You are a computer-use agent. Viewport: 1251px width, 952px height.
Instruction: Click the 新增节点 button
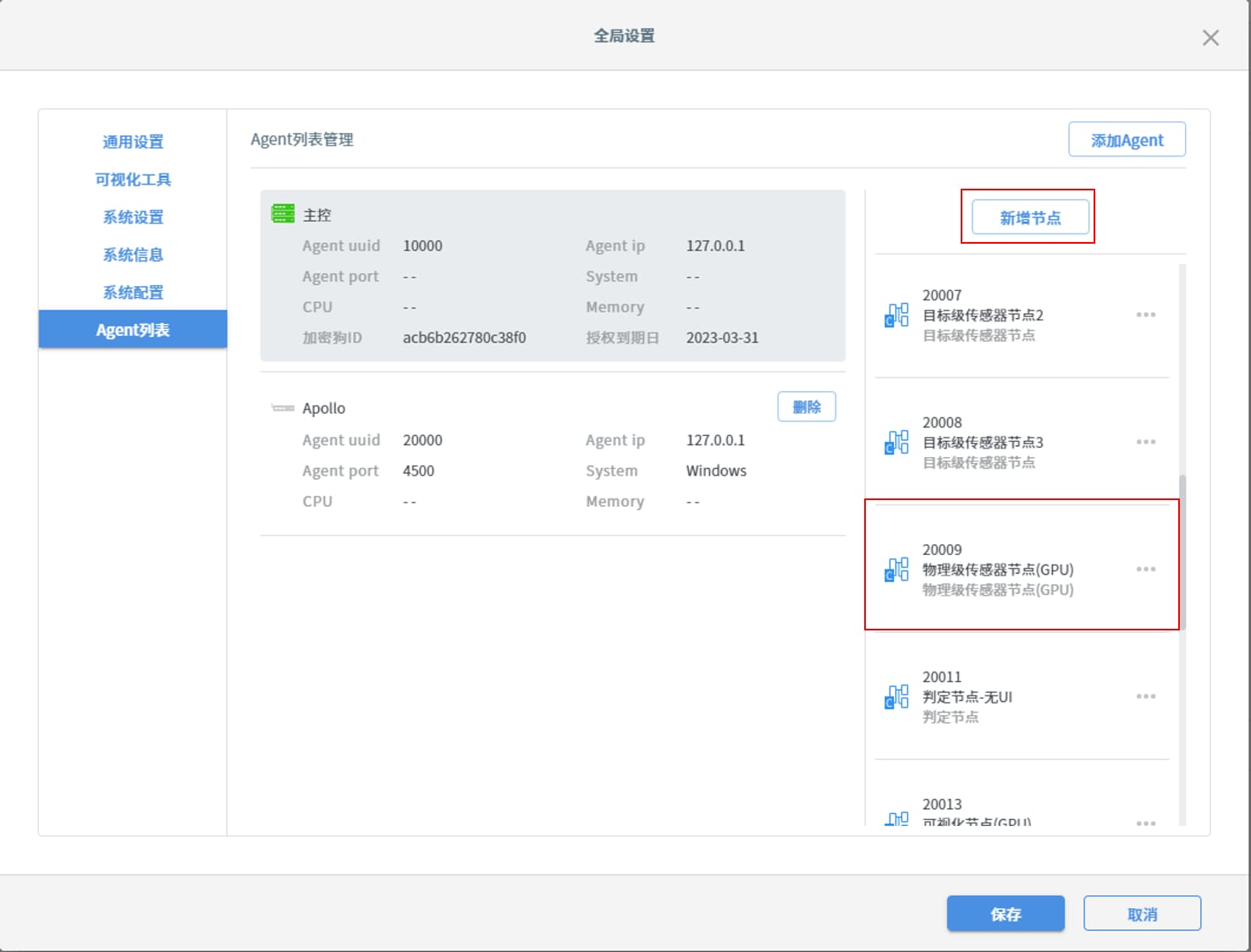click(x=1030, y=217)
